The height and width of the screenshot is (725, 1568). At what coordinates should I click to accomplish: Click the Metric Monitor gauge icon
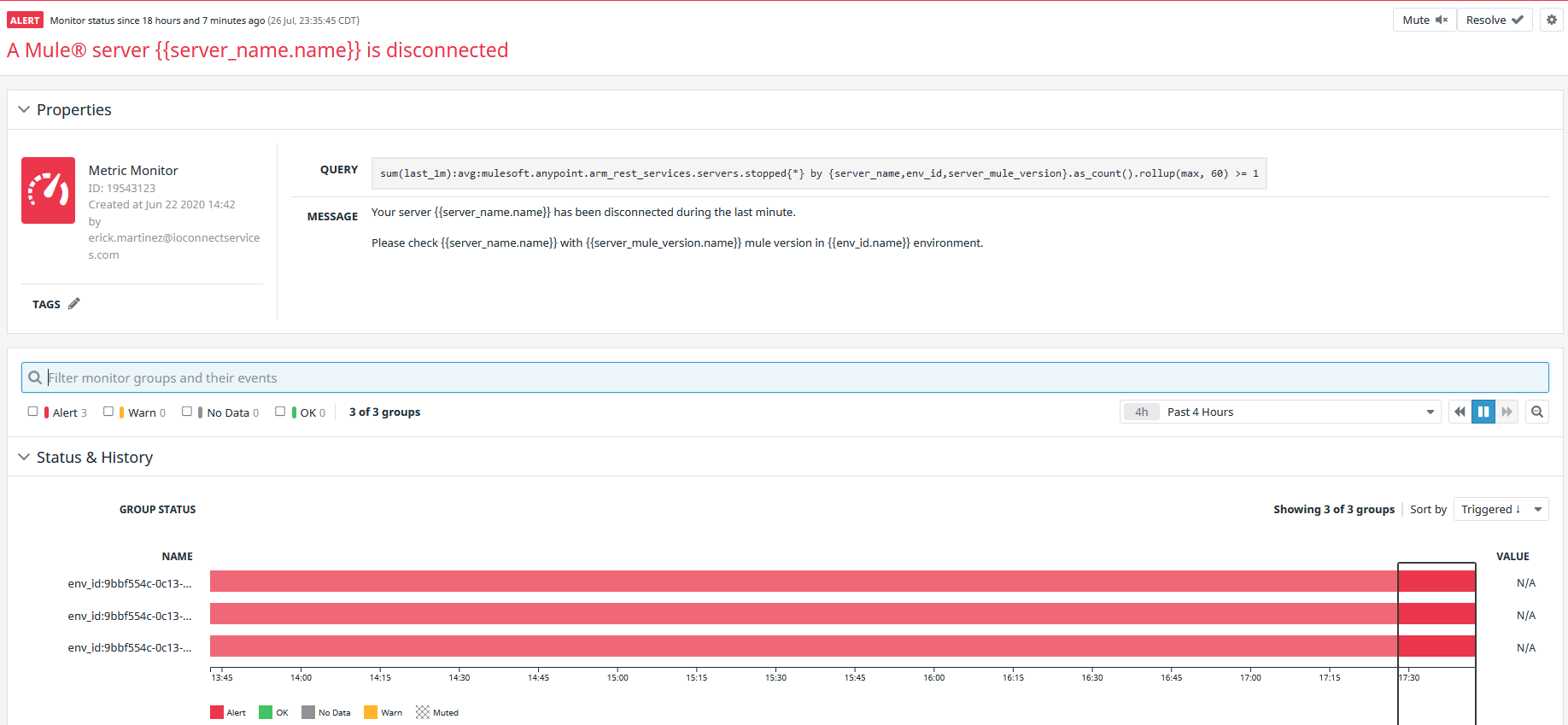[48, 190]
